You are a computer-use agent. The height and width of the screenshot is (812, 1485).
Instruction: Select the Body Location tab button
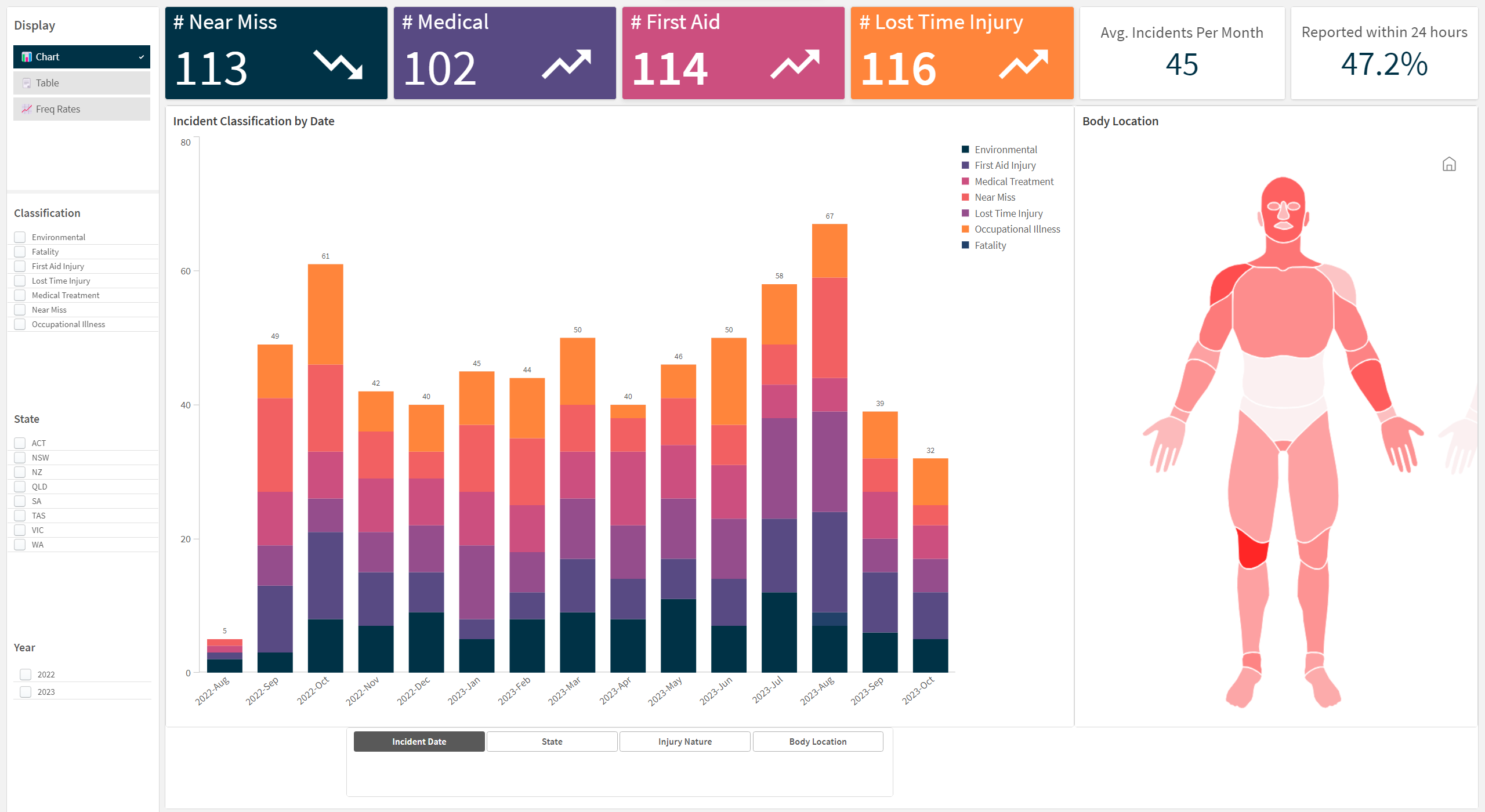(x=817, y=741)
